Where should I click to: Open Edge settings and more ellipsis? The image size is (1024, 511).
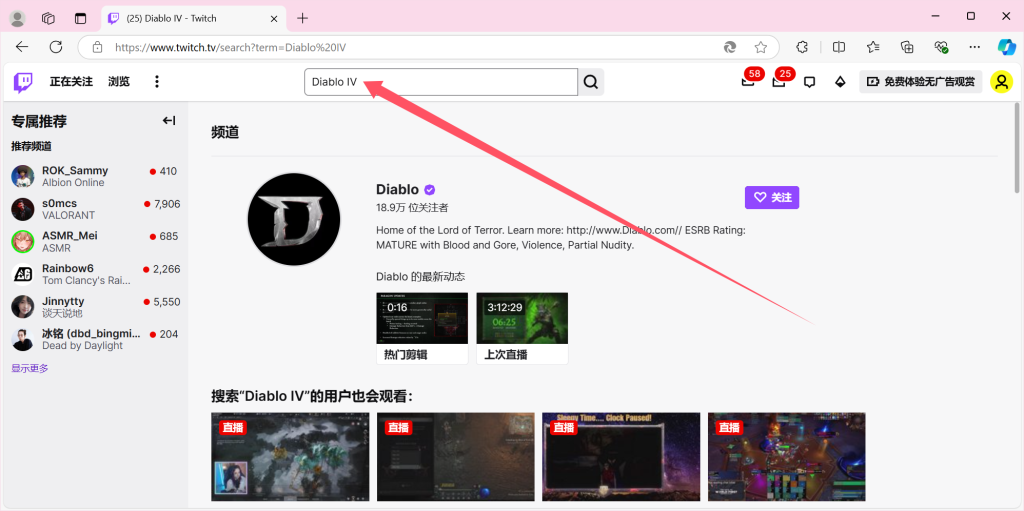[974, 47]
